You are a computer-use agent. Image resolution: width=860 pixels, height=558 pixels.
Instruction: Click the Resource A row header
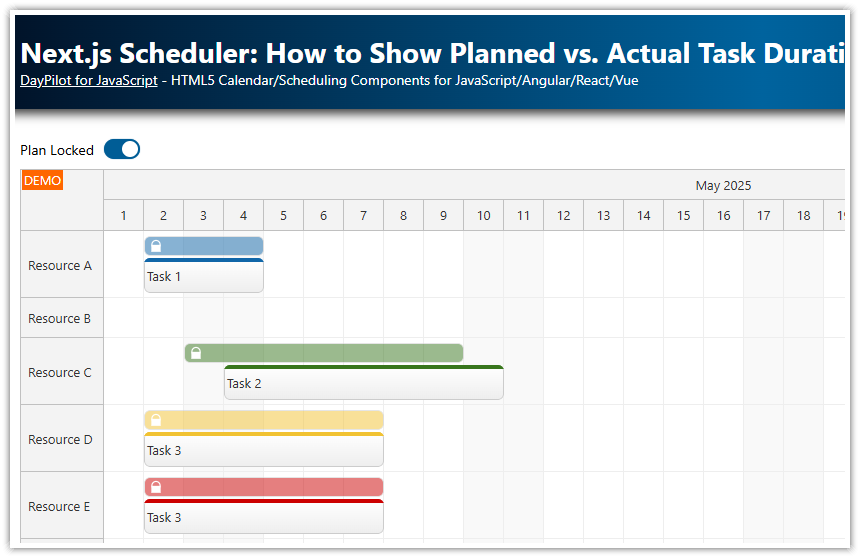[61, 265]
